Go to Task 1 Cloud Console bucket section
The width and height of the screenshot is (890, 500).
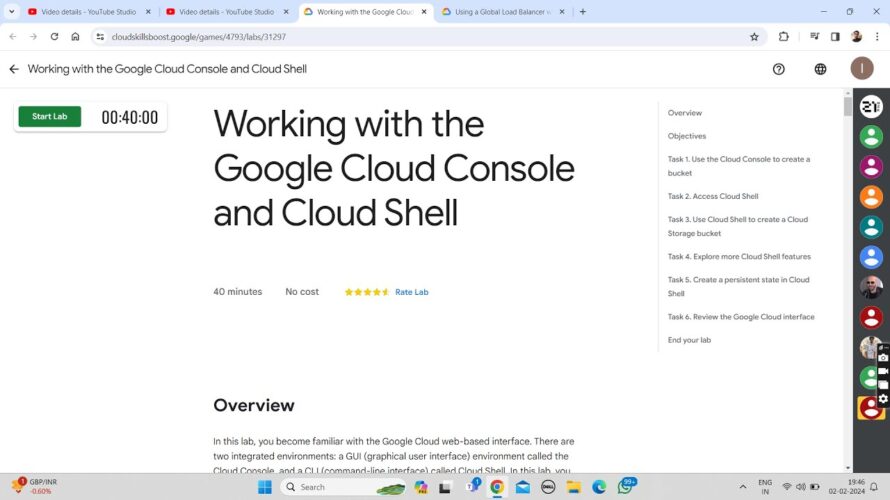click(x=738, y=166)
